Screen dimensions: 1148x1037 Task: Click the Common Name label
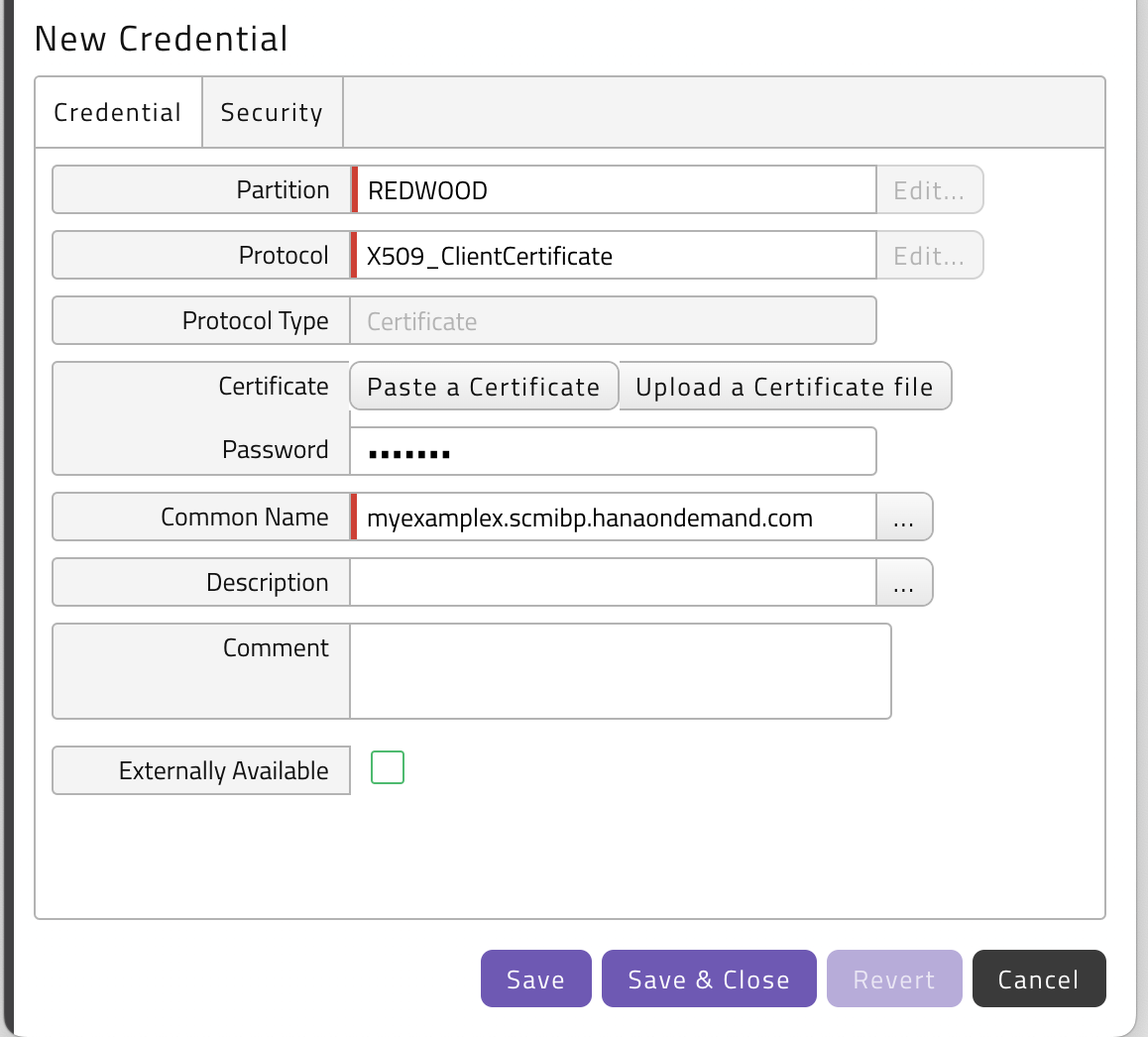[x=245, y=518]
